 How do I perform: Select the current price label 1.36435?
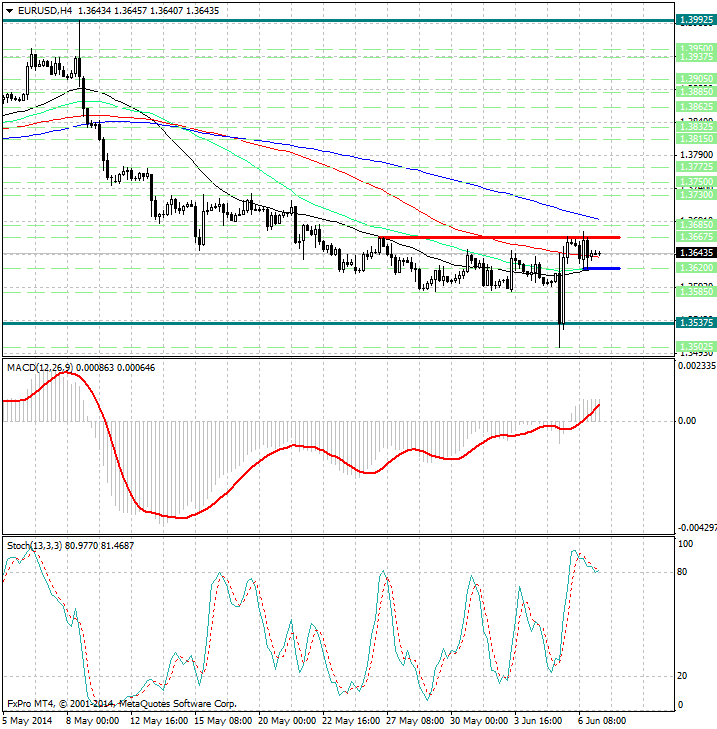(x=696, y=253)
